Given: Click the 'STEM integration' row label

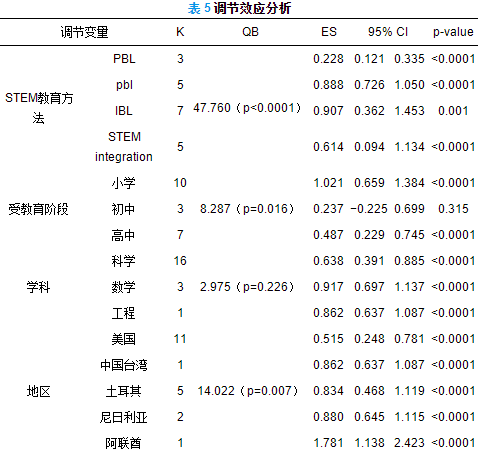Looking at the screenshot, I should pyautogui.click(x=124, y=146).
